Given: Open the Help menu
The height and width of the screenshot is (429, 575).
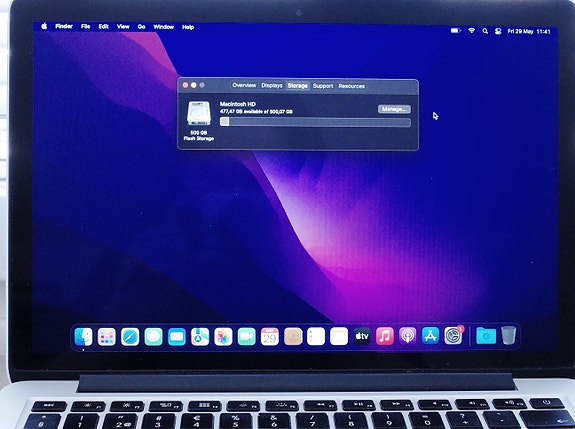Looking at the screenshot, I should 188,27.
